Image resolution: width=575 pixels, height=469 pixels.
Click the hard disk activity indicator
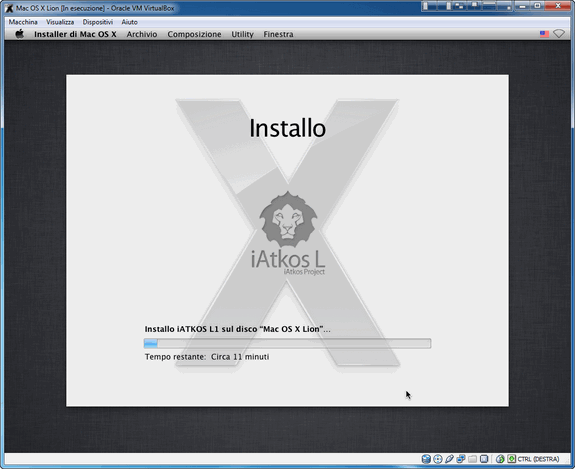point(426,459)
